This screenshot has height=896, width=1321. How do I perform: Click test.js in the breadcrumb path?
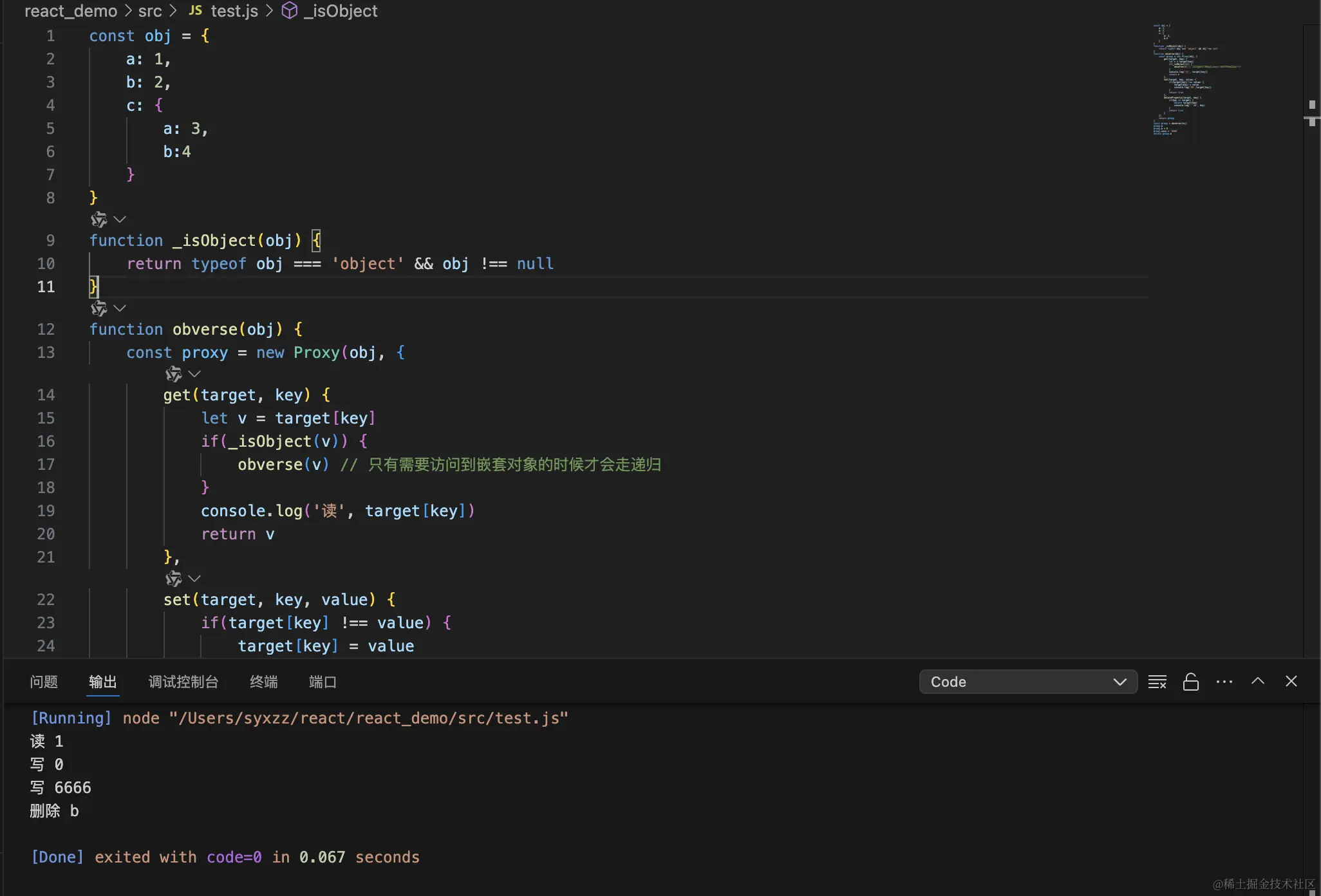pos(234,11)
